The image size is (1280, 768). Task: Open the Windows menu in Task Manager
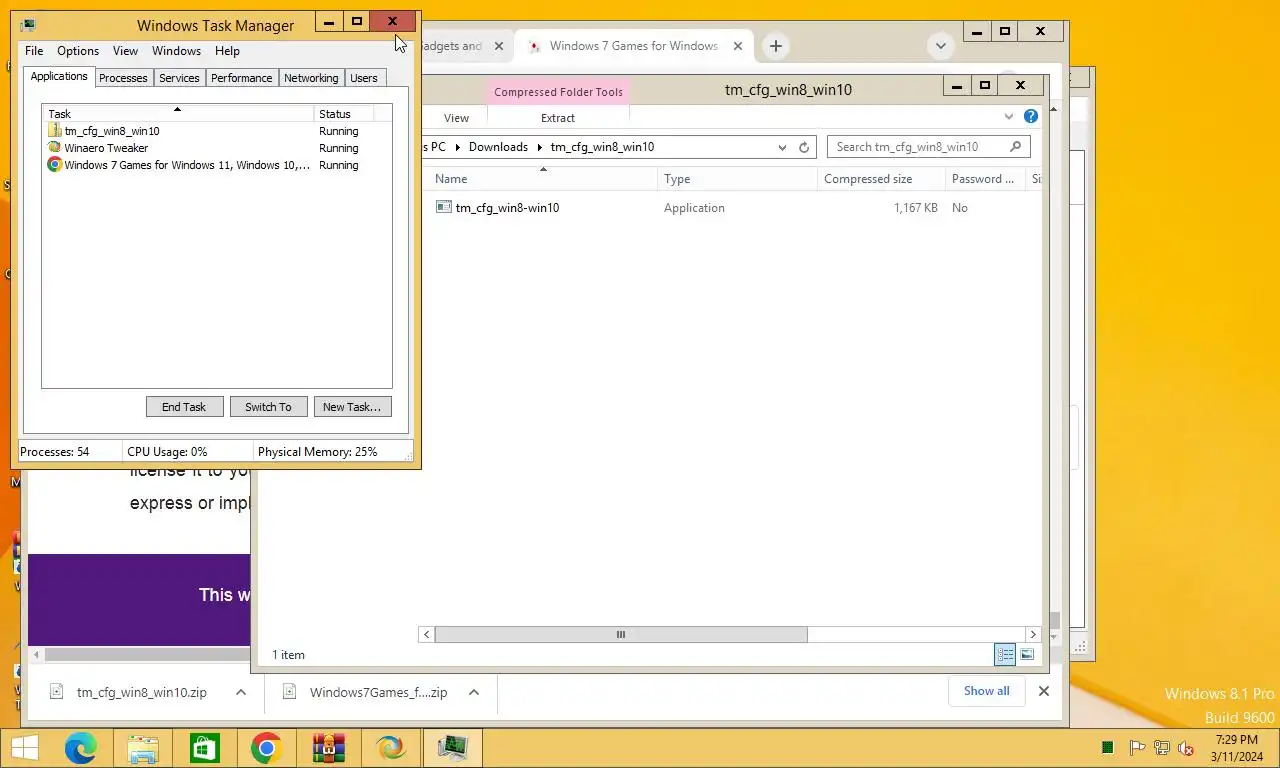[x=177, y=51]
